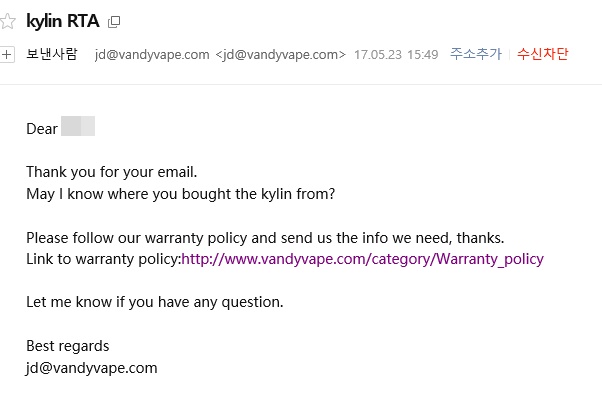Screen dimensions: 602x415
Task: Click "Please follow our warranty policy" line
Action: pos(265,238)
